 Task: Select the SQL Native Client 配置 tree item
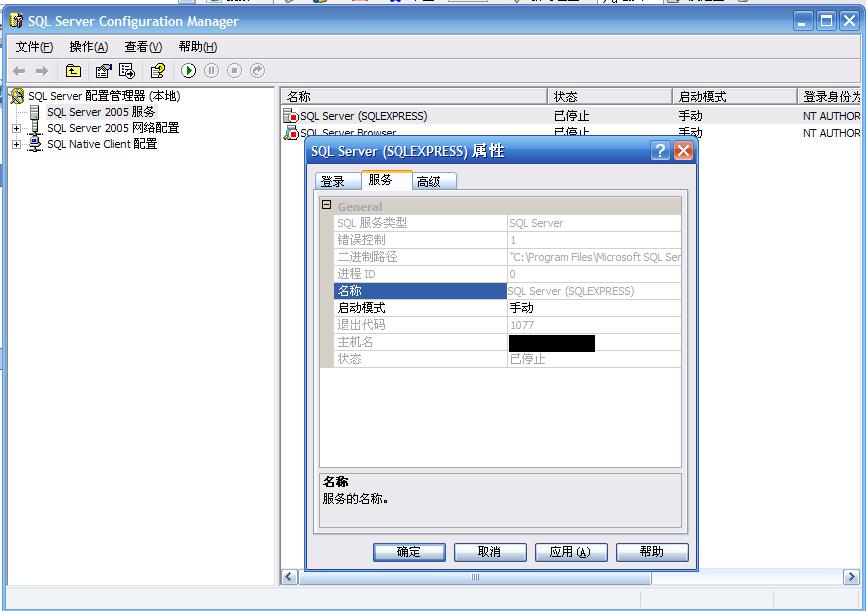[x=102, y=144]
